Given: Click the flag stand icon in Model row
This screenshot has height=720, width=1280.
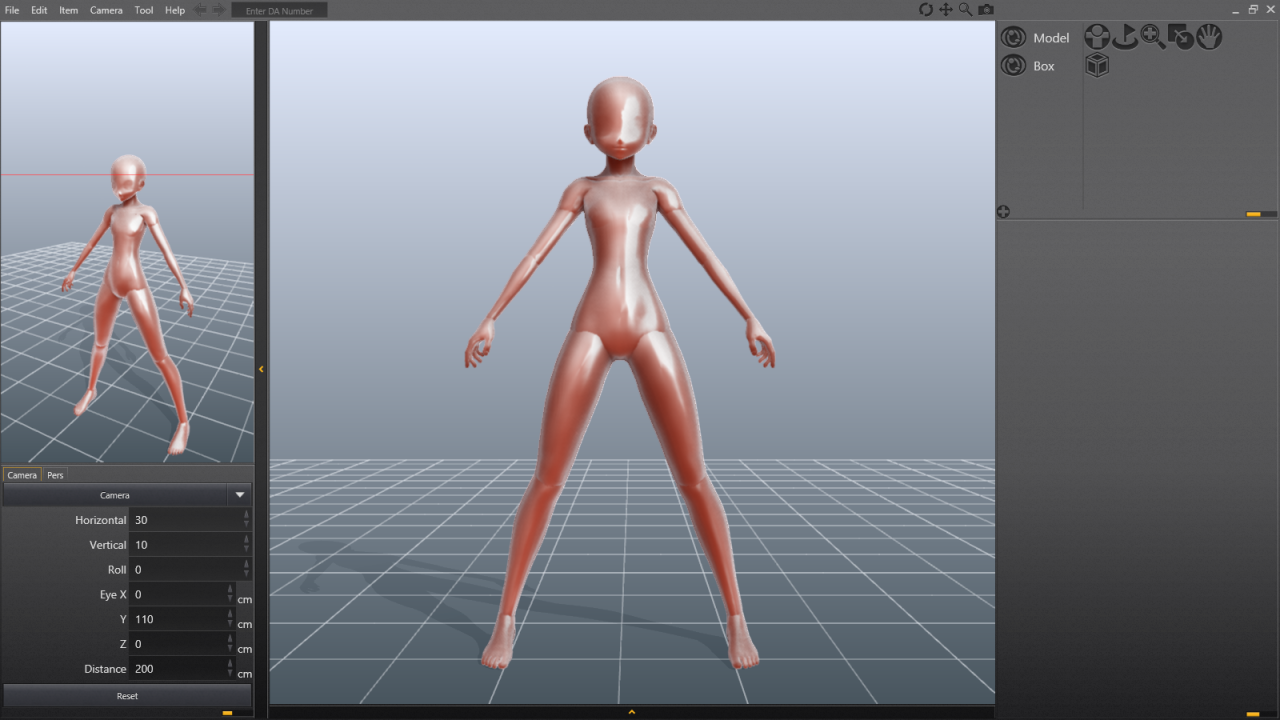Looking at the screenshot, I should [x=1125, y=37].
